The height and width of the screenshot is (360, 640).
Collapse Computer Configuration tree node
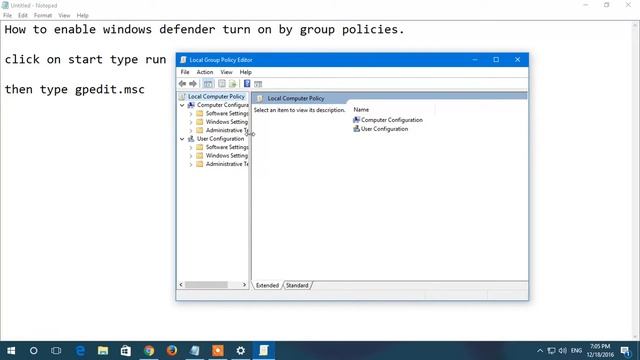(182, 105)
